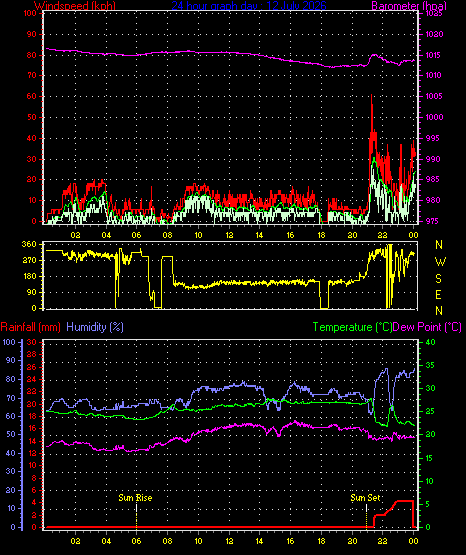Click the '80' value on the red windspeed axis
Viewport: 466px width, 555px height.
pos(32,55)
